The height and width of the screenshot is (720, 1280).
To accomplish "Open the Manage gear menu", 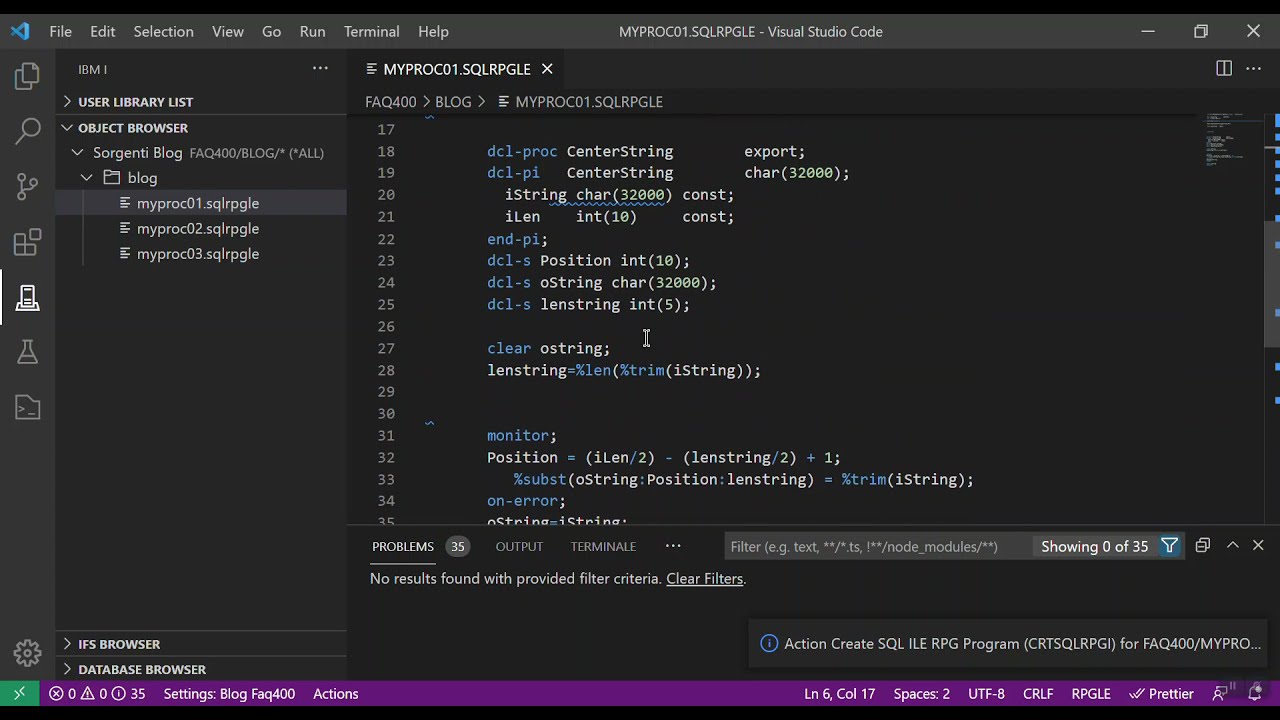I will click(x=27, y=652).
